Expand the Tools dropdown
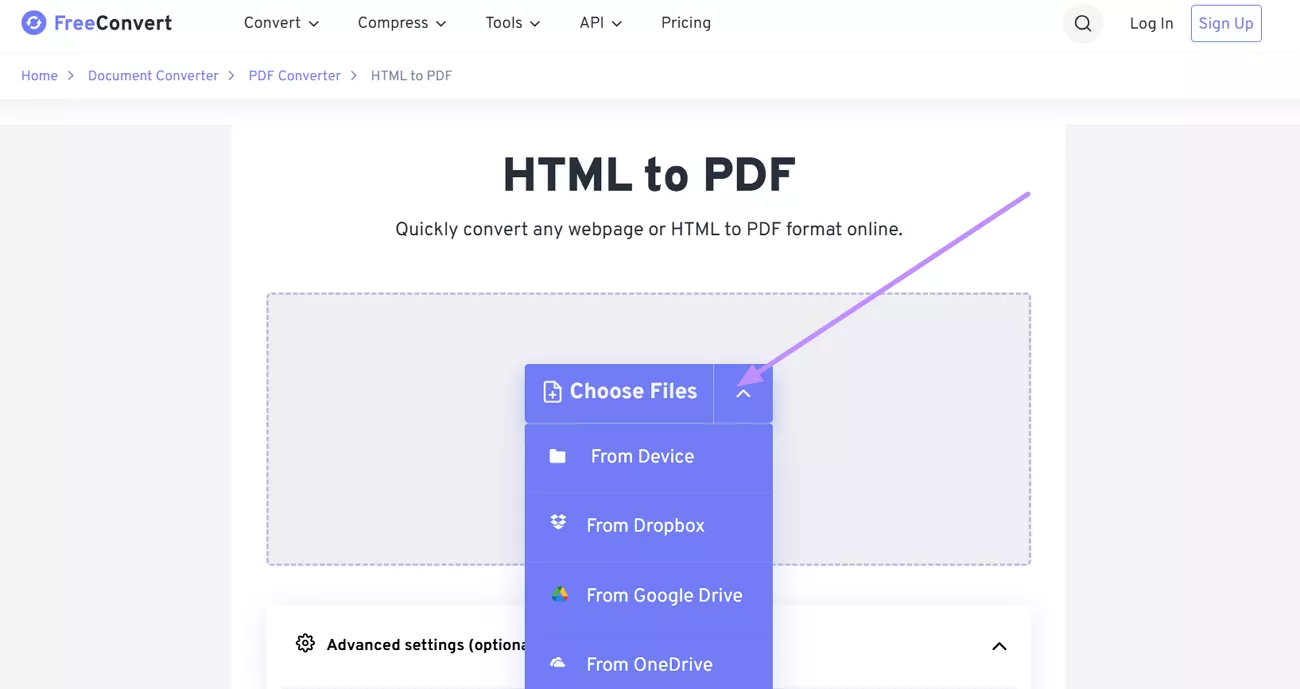 point(511,22)
